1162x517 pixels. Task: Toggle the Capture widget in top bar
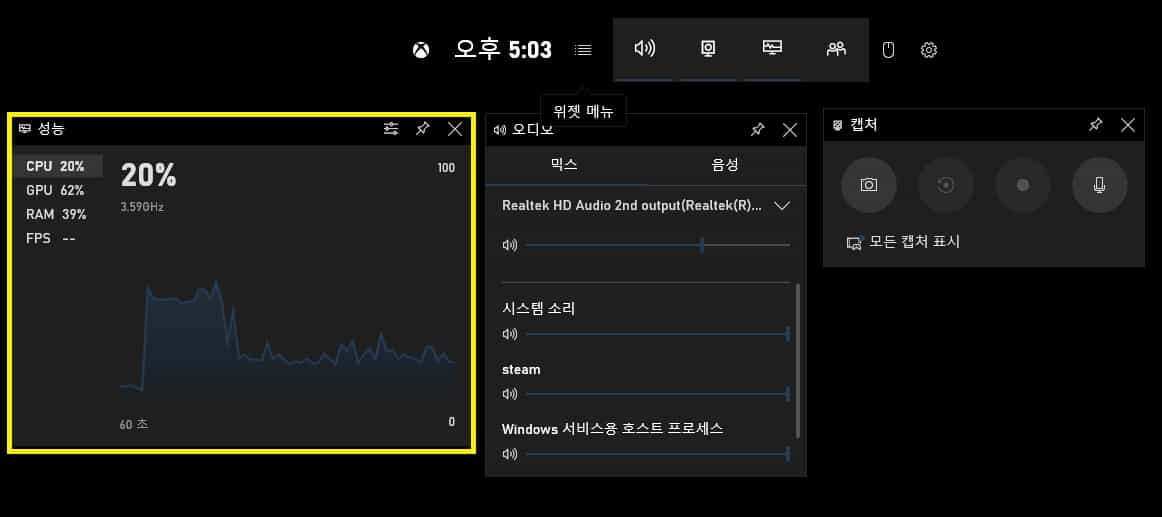pyautogui.click(x=708, y=48)
